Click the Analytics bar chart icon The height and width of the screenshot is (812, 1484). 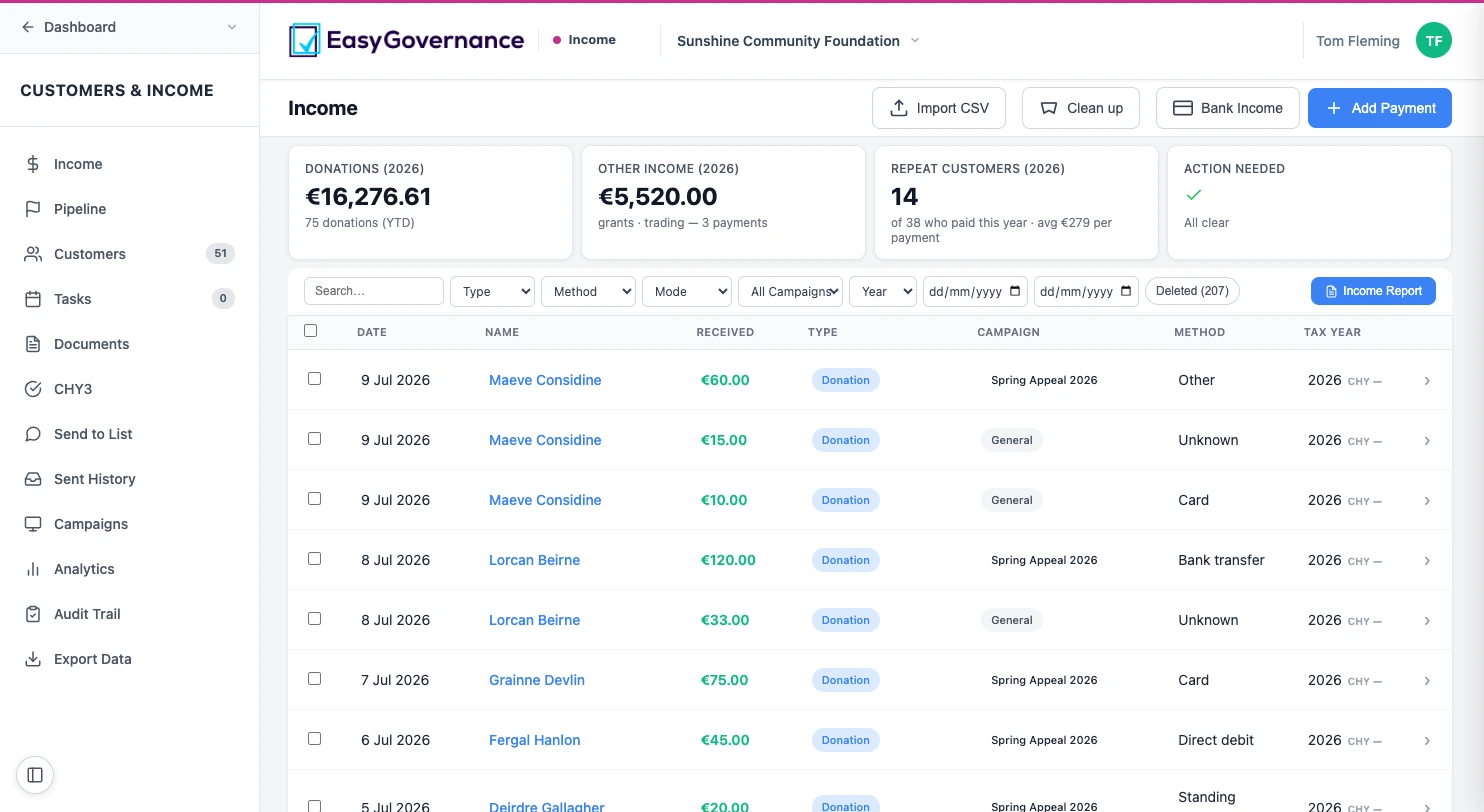[33, 569]
